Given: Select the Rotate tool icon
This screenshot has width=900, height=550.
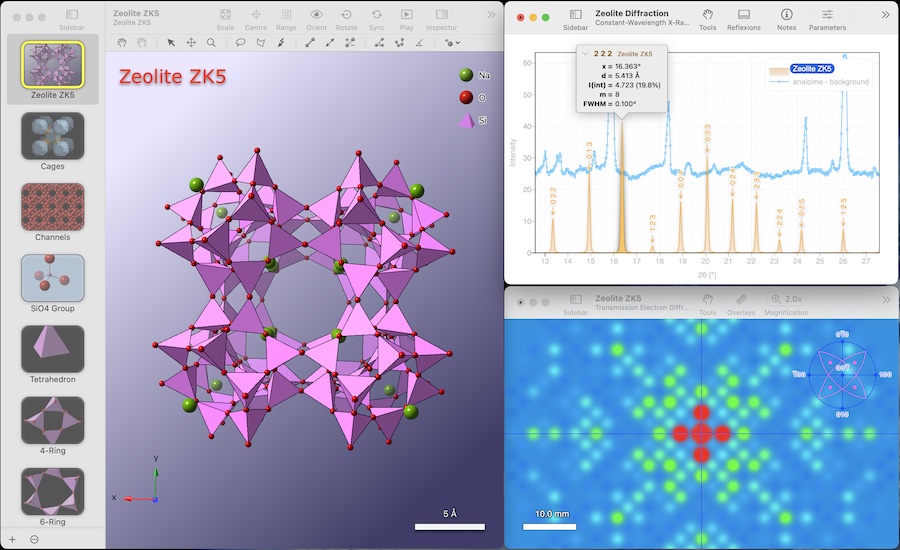Looking at the screenshot, I should [346, 14].
